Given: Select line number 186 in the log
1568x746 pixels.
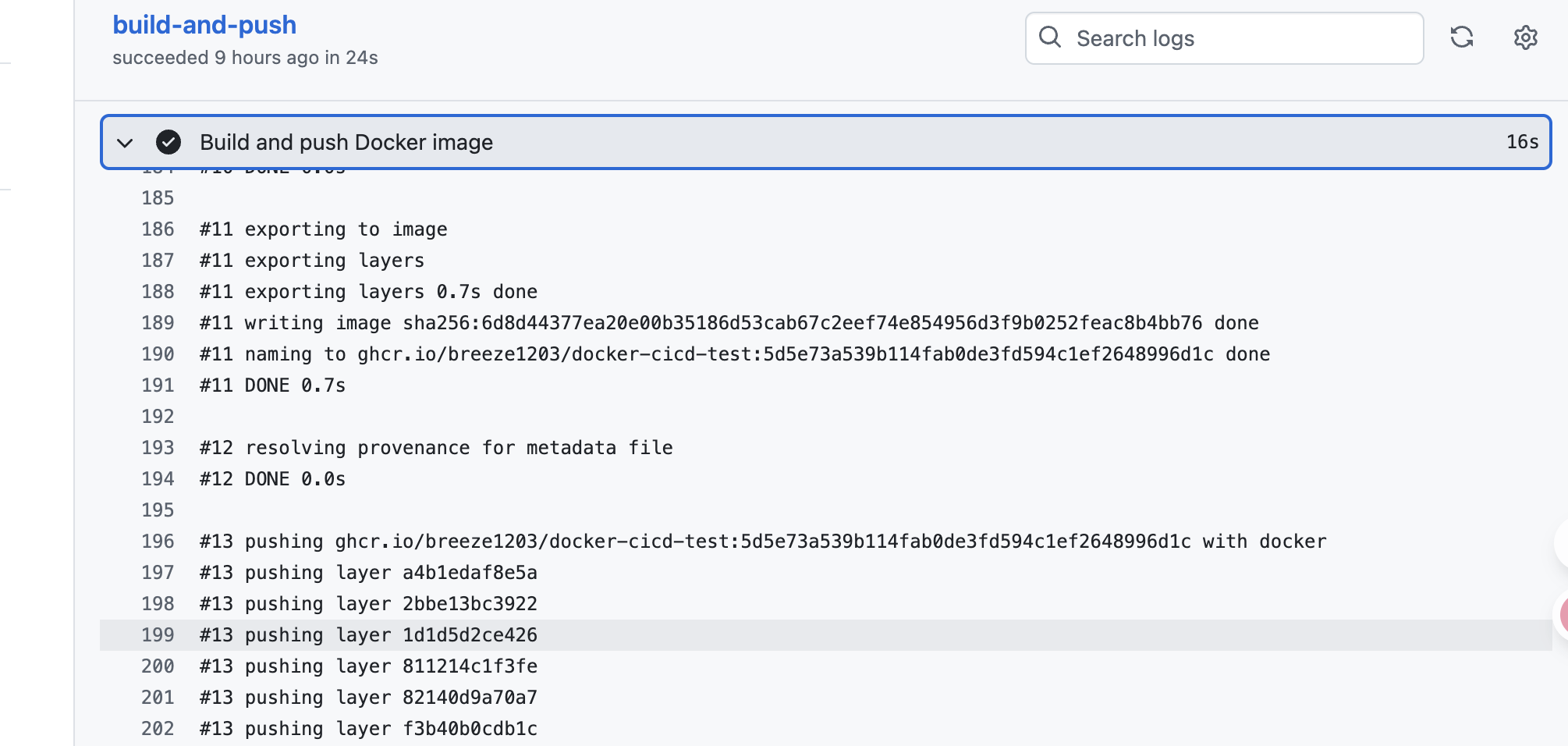Looking at the screenshot, I should pos(158,229).
